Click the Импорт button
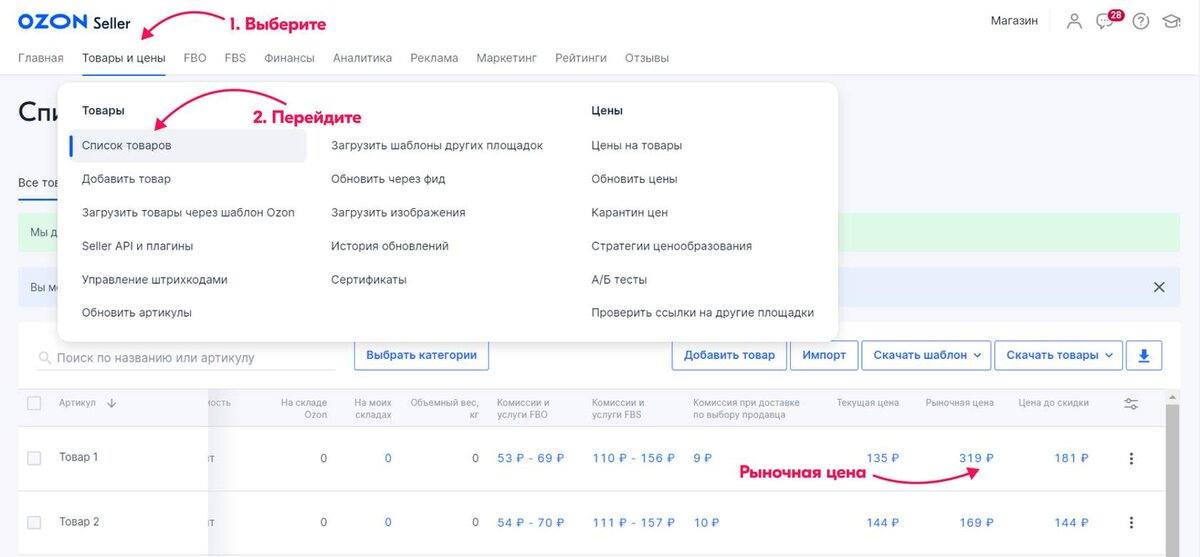The width and height of the screenshot is (1200, 557). (x=824, y=355)
